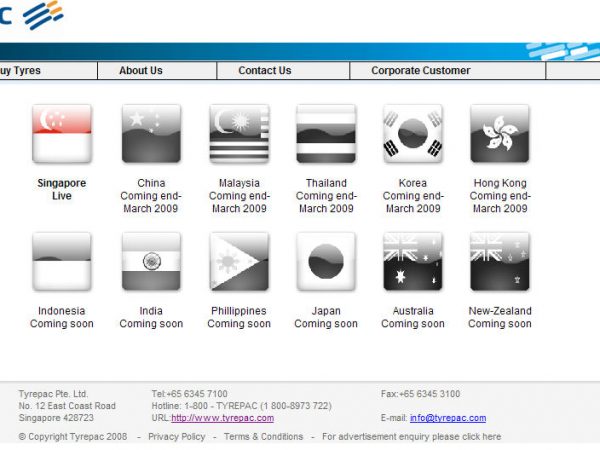The image size is (600, 450).
Task: Click 'No. 12 East Coast Road' address
Action: pos(67,406)
